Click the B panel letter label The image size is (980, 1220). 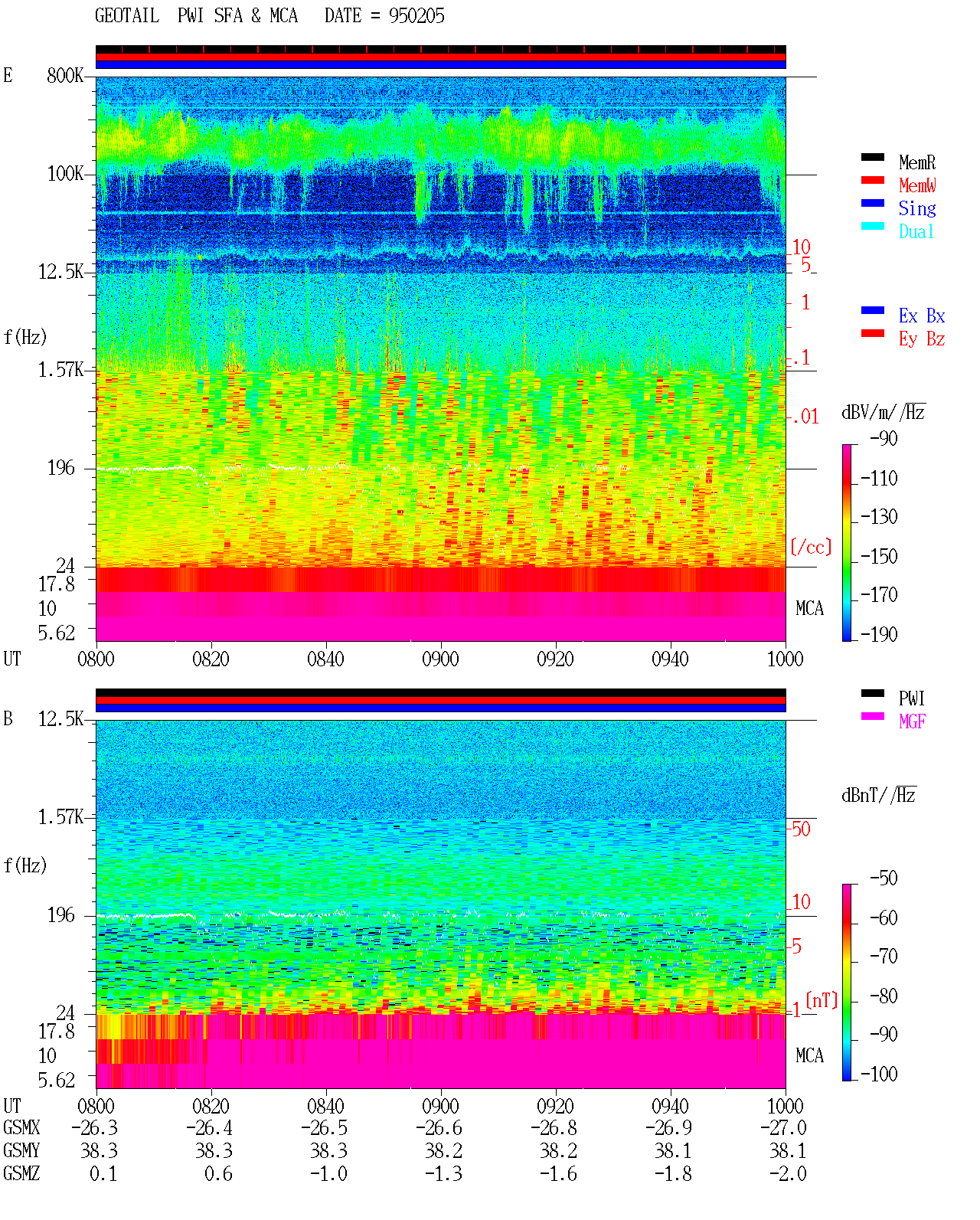coord(8,719)
